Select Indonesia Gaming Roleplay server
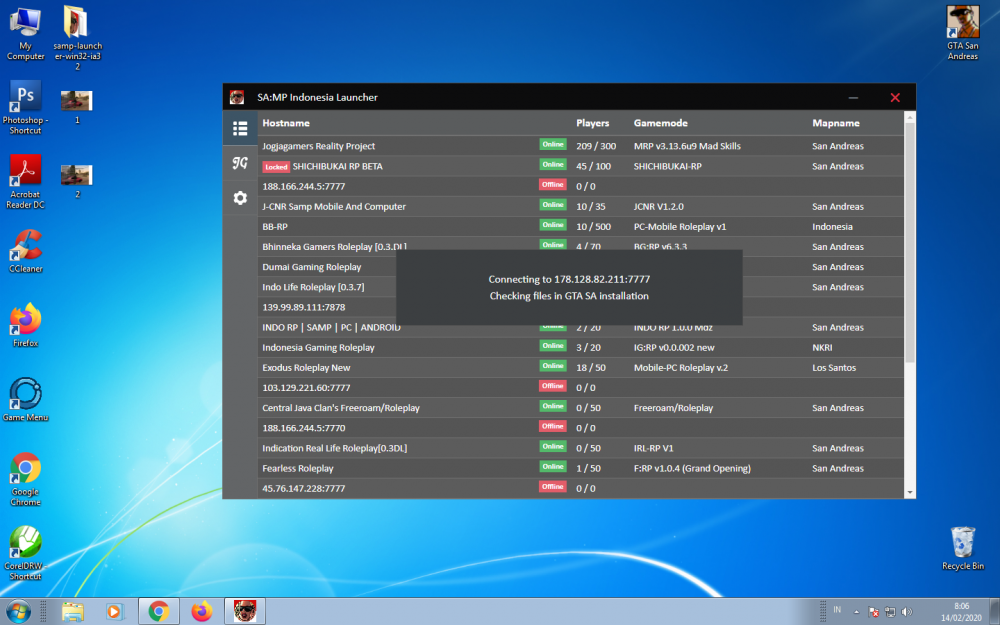The image size is (1000, 625). [581, 348]
